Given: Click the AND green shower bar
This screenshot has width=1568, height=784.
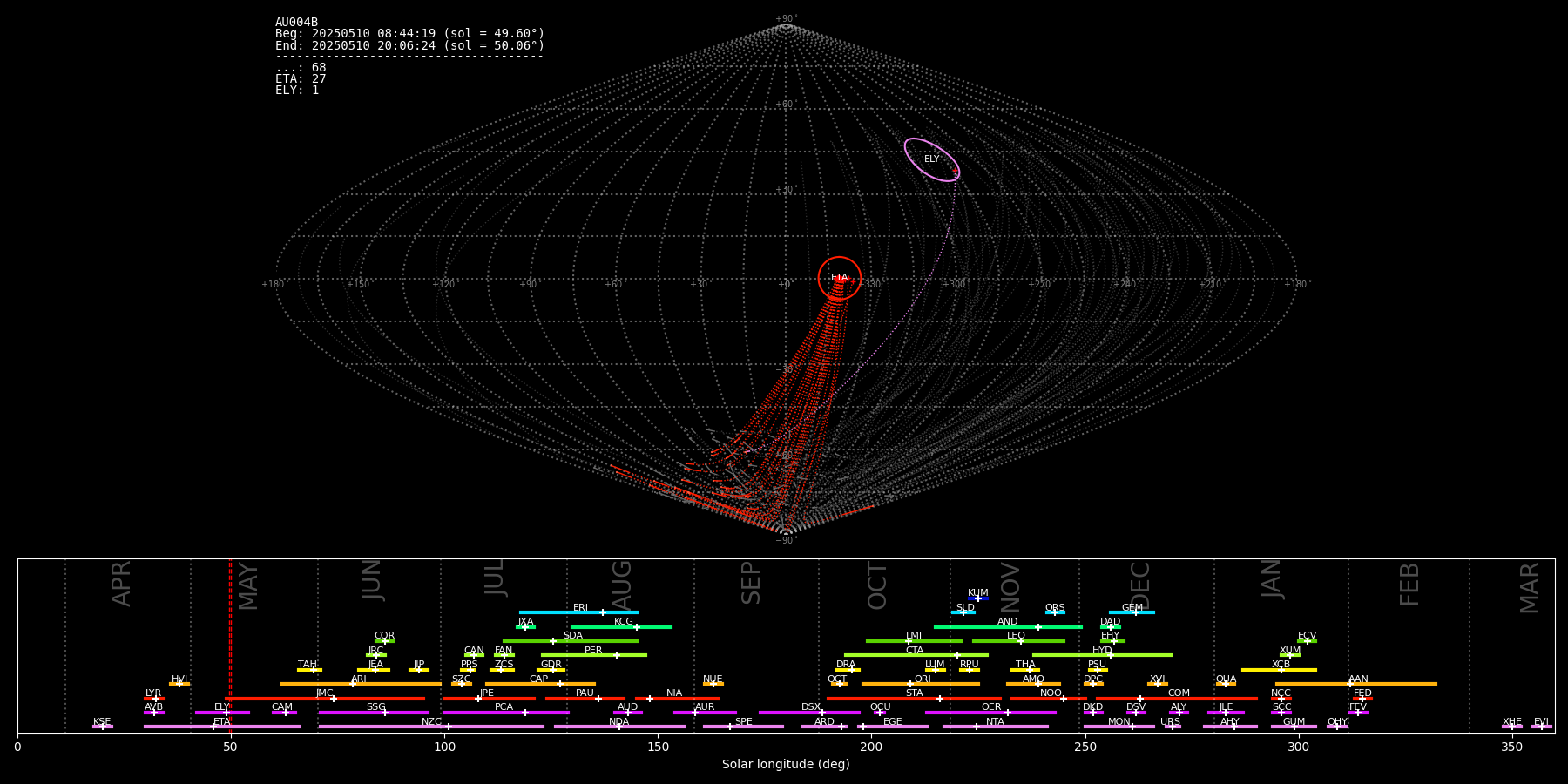Looking at the screenshot, I should (x=1008, y=627).
